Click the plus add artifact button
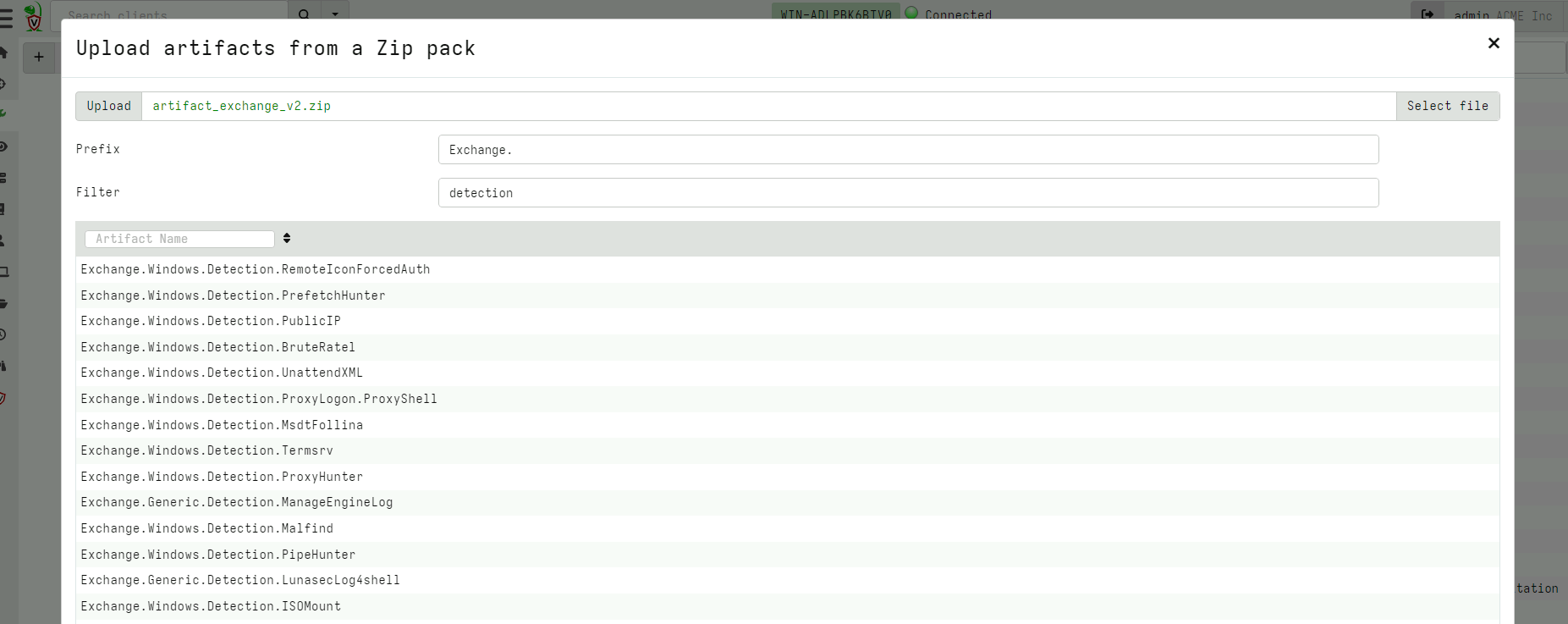Image resolution: width=1568 pixels, height=624 pixels. [39, 57]
